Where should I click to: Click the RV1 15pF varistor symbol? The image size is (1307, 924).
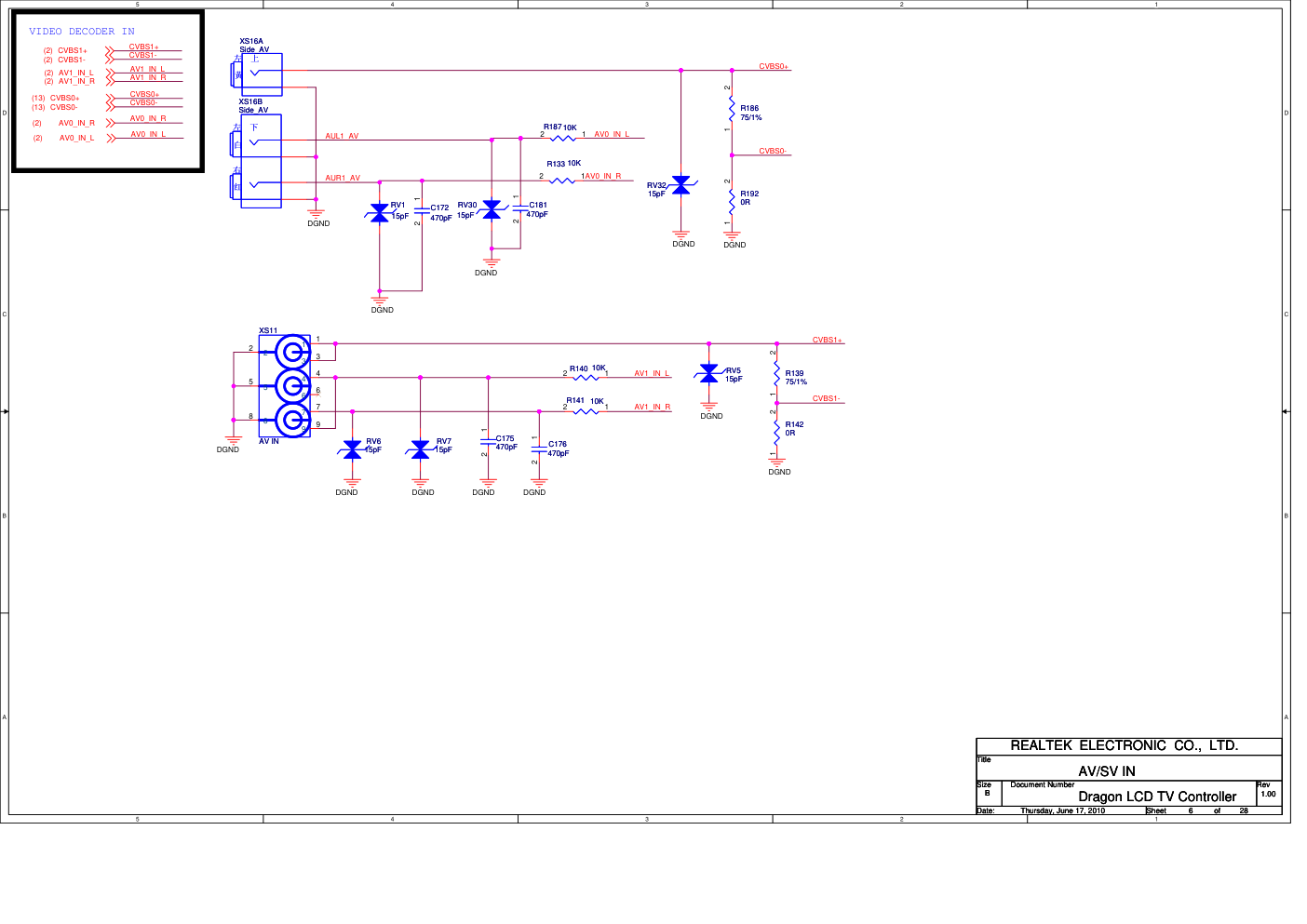pyautogui.click(x=379, y=214)
